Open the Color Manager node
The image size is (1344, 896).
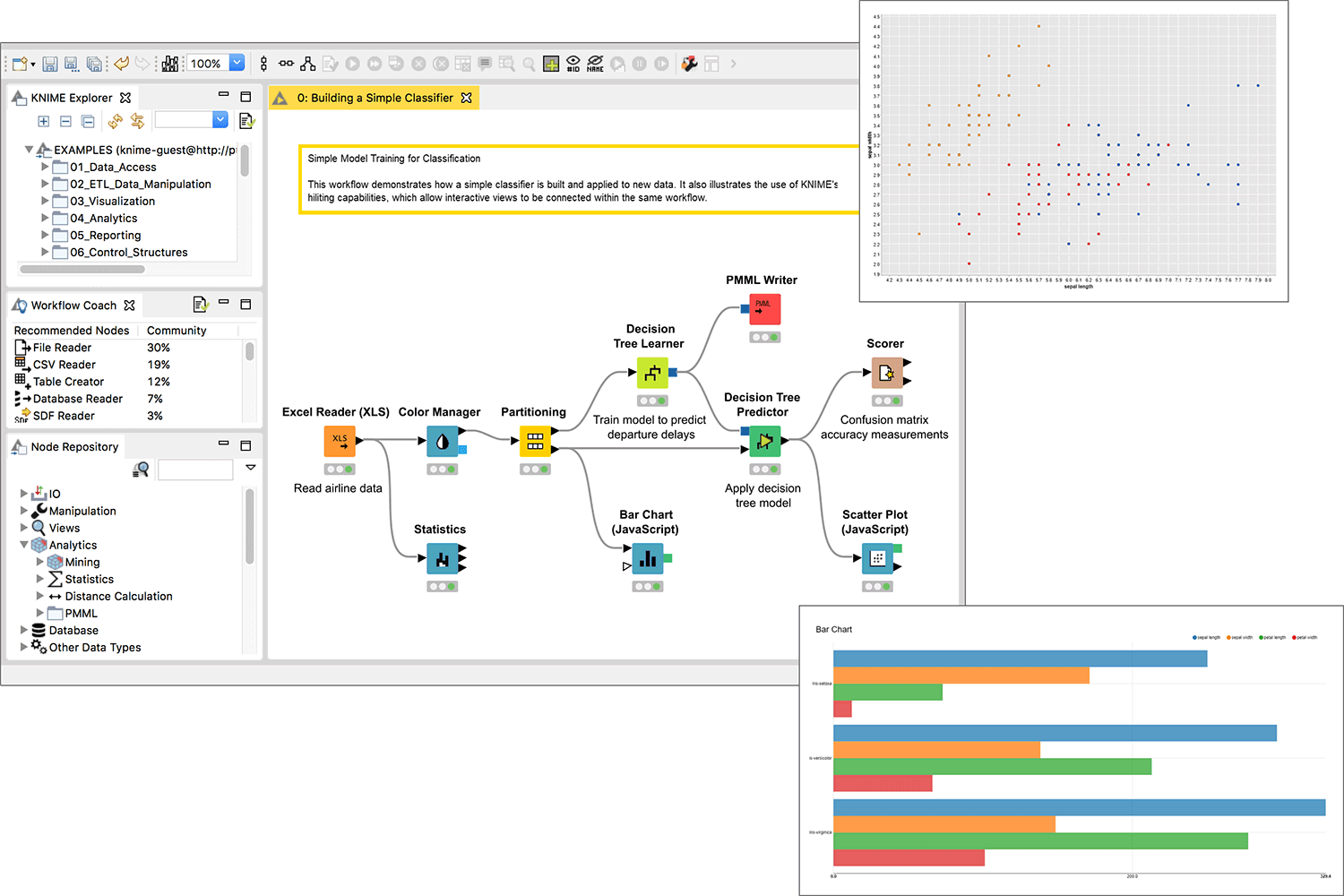pos(441,441)
